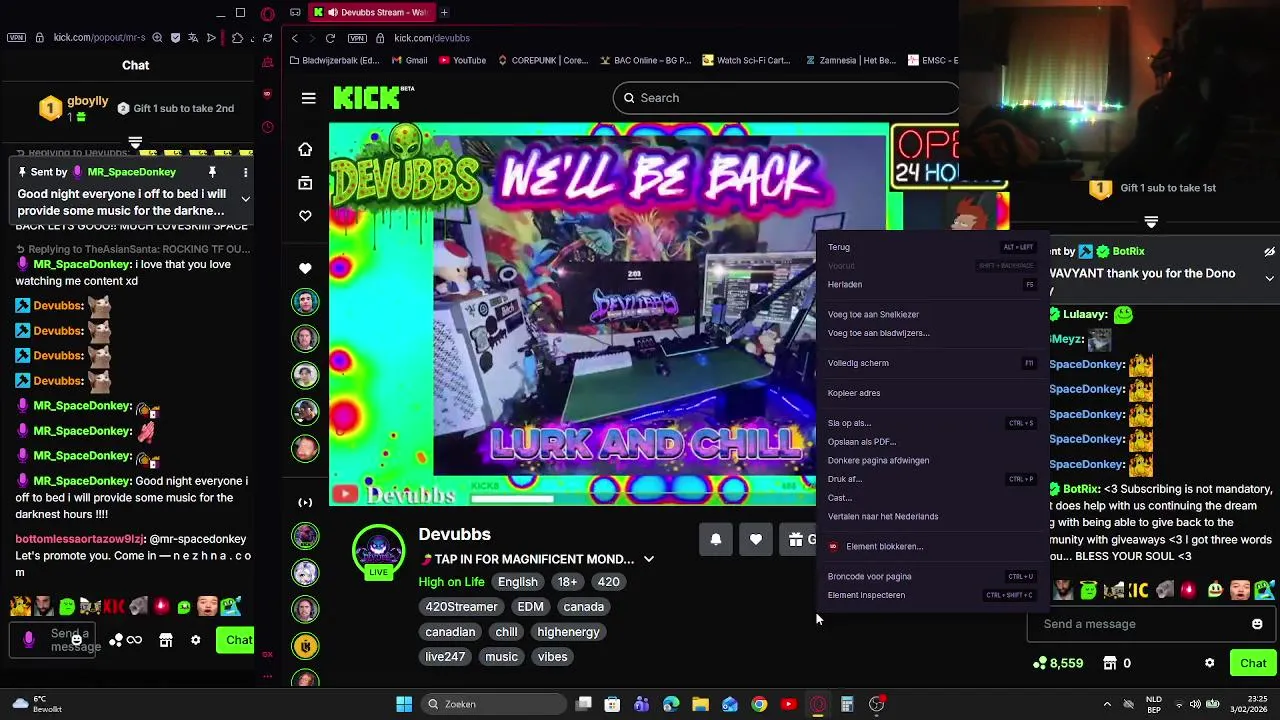Follow Devubbs with heart button
1280x720 pixels.
coord(756,539)
